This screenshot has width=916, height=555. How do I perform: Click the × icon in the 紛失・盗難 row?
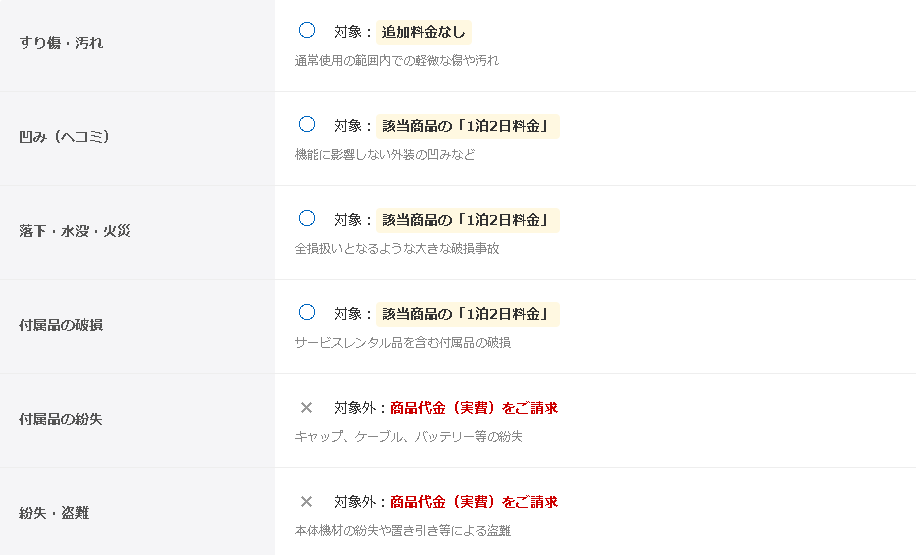pyautogui.click(x=307, y=501)
